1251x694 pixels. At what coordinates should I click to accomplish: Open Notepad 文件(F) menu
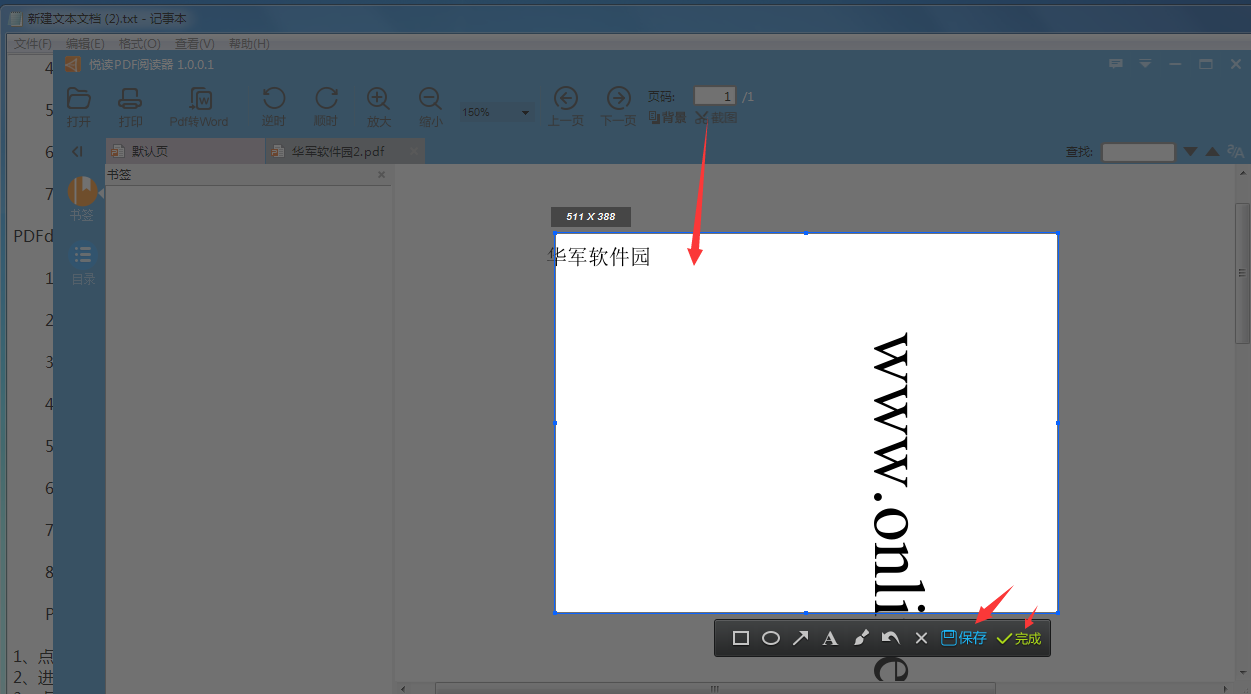(x=32, y=44)
